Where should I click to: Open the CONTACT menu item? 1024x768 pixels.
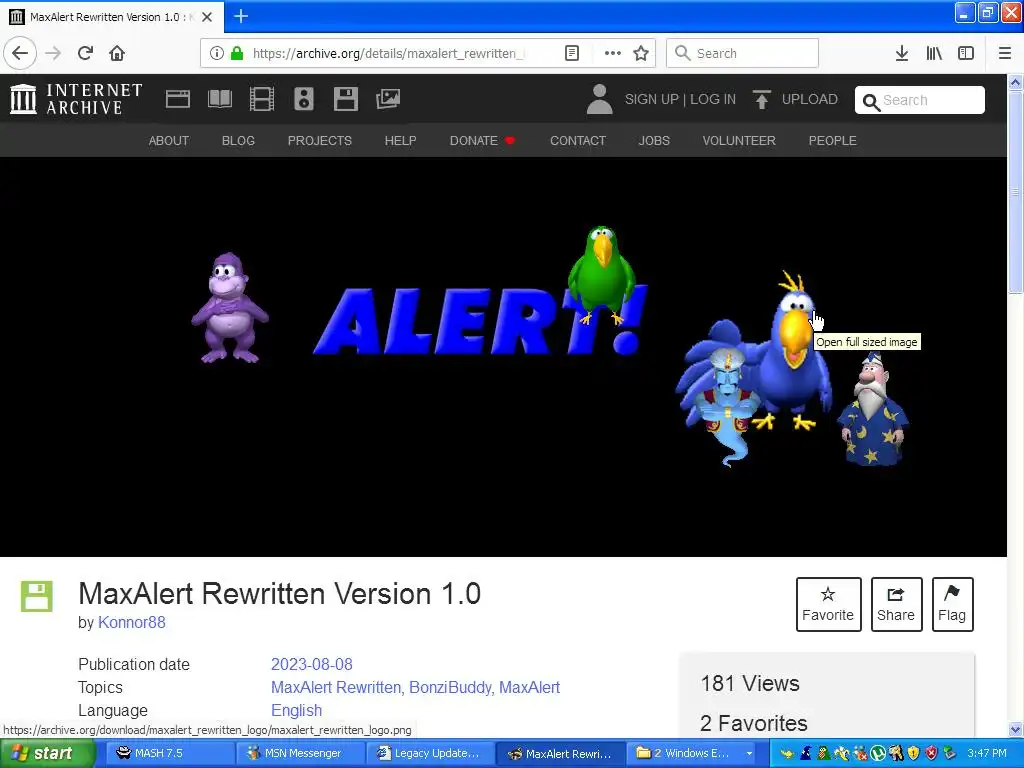[578, 140]
